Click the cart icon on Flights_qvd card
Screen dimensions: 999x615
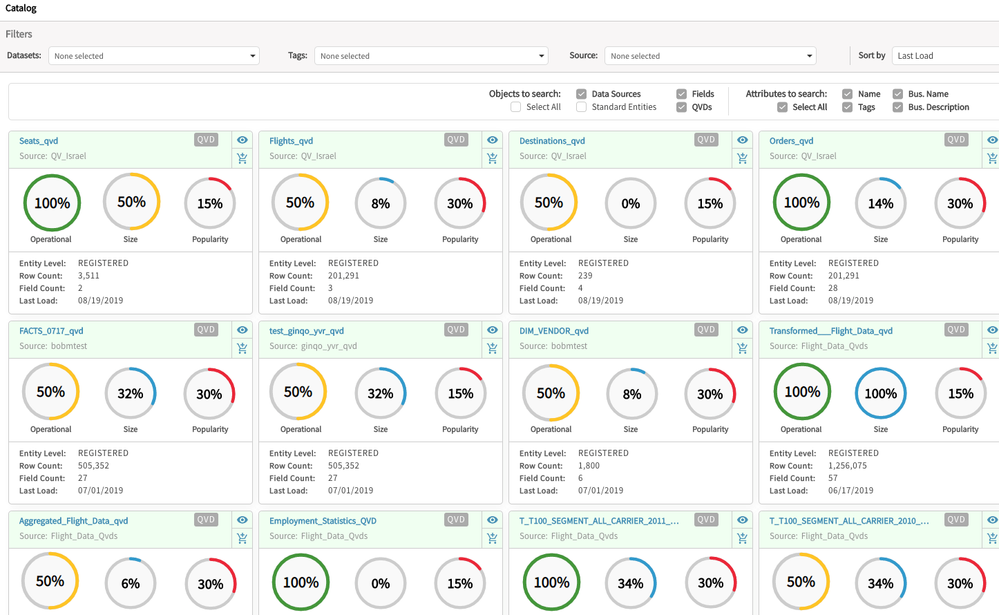(492, 158)
